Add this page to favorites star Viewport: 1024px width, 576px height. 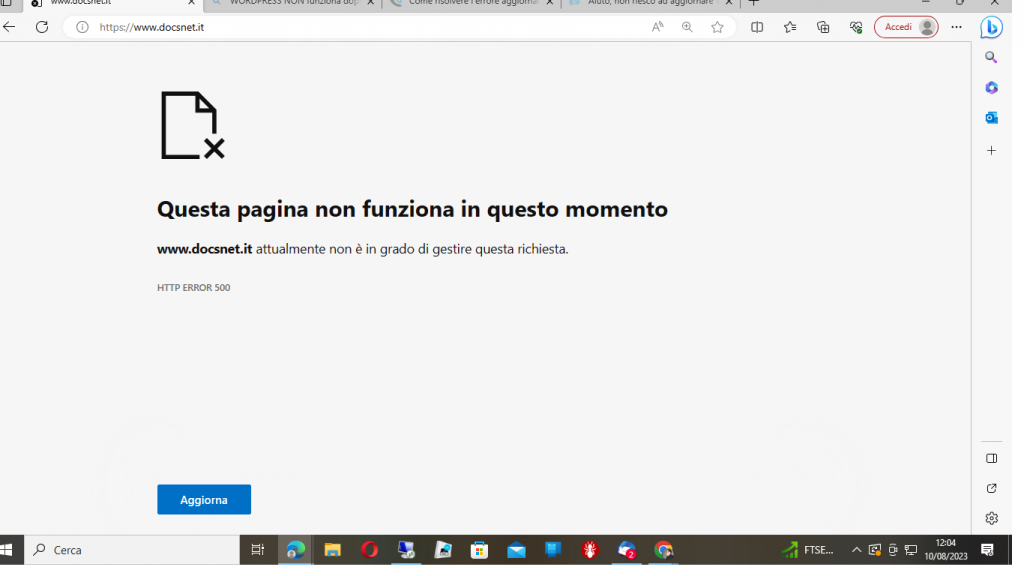pos(717,27)
